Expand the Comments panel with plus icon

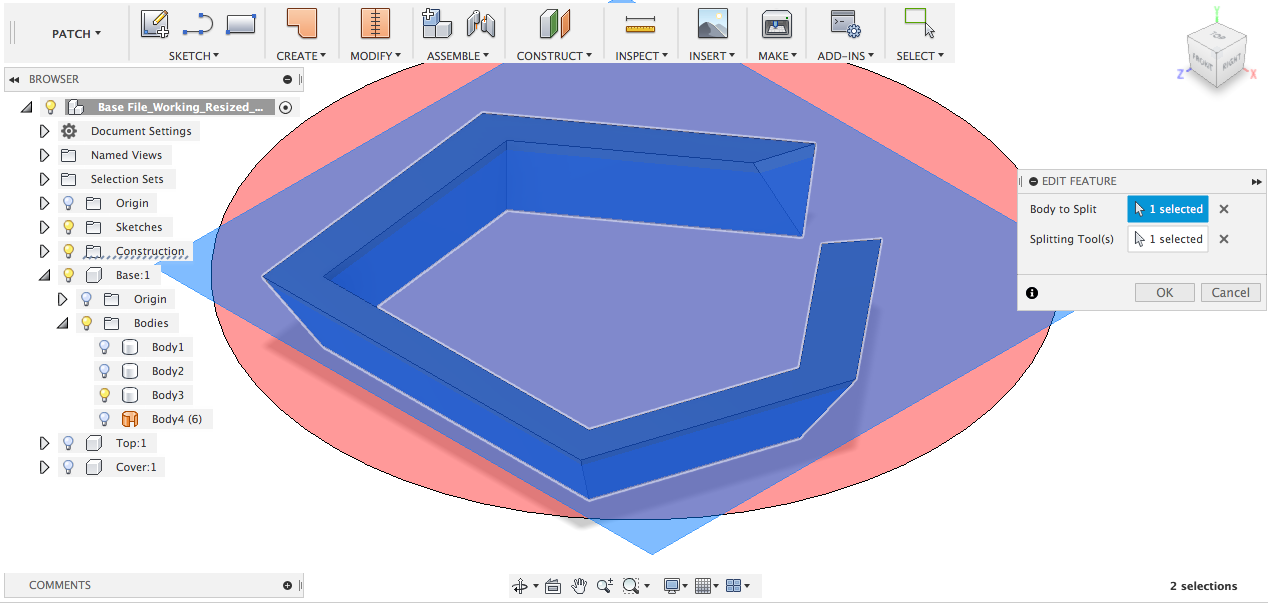point(288,585)
